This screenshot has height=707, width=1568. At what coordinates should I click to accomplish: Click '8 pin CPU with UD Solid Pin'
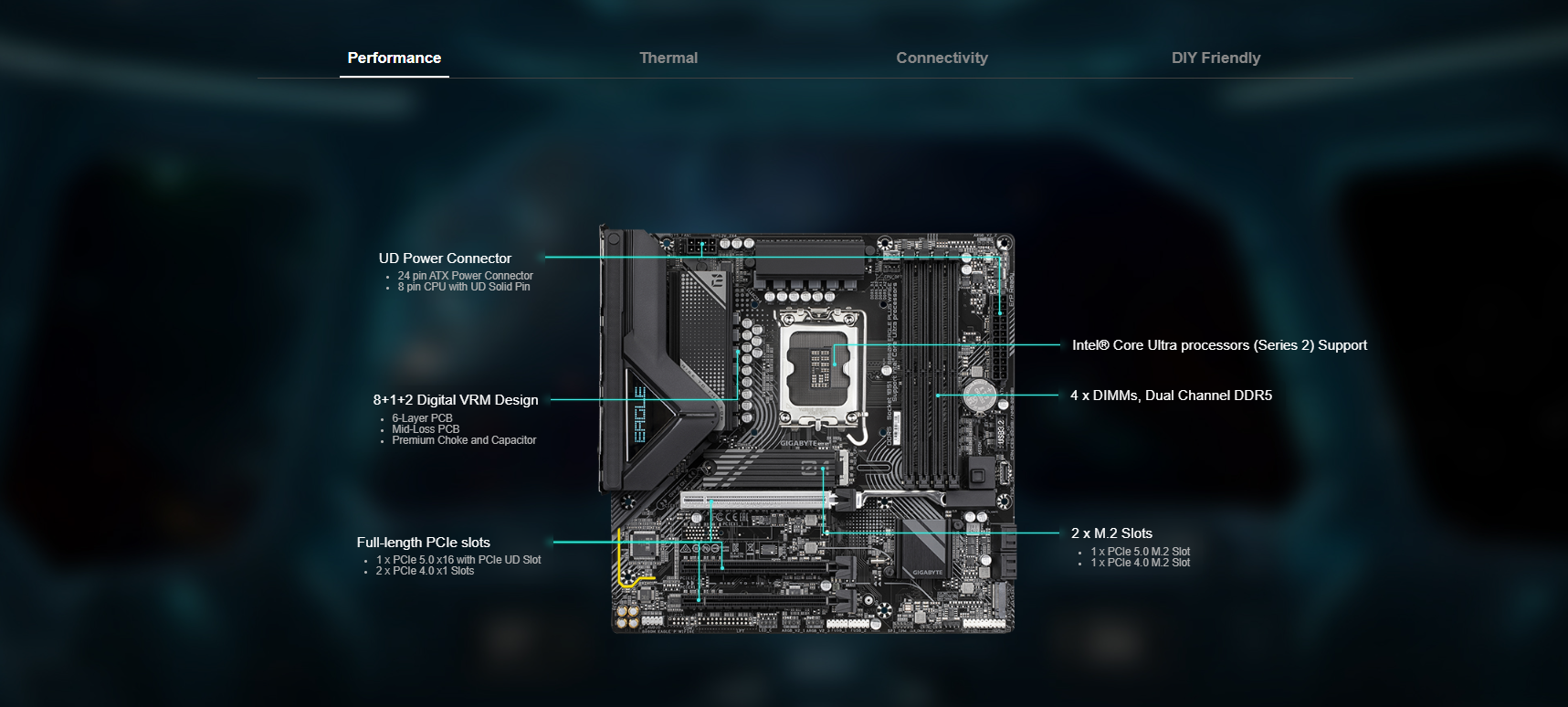[x=464, y=287]
